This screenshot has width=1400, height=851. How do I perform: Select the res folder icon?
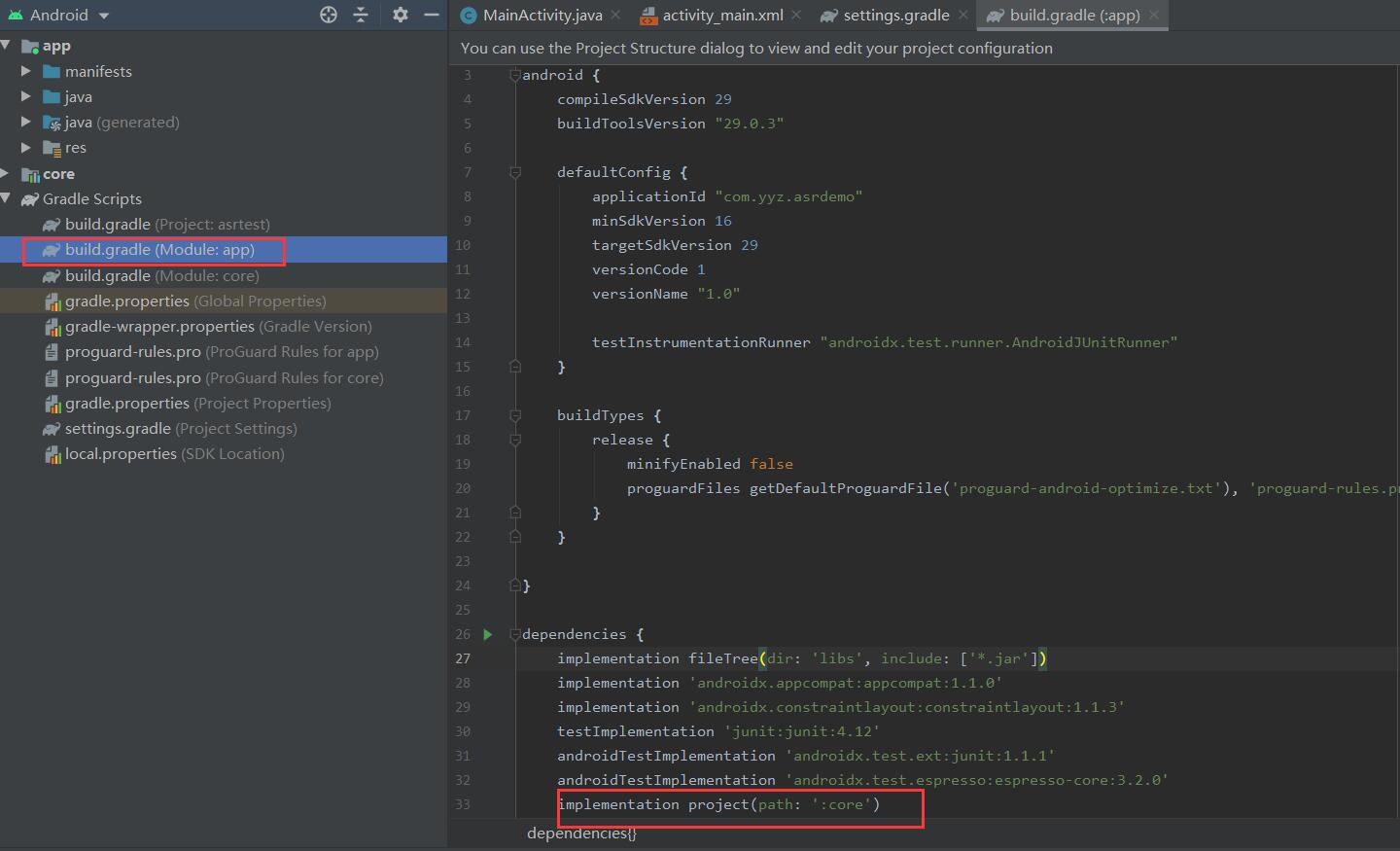click(x=52, y=148)
